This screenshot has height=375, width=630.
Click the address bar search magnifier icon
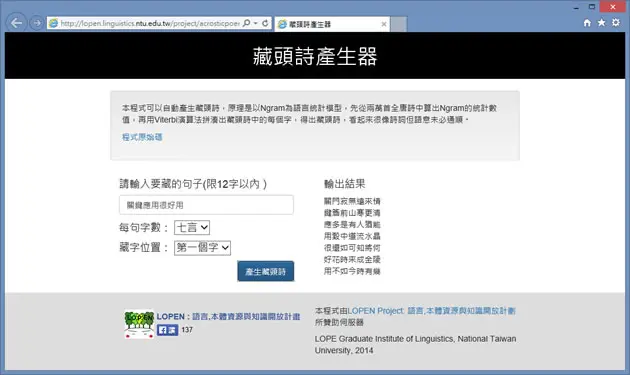(247, 23)
